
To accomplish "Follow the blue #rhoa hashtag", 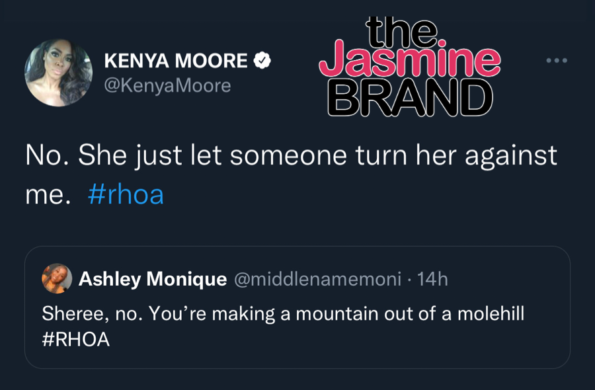I will [x=126, y=194].
